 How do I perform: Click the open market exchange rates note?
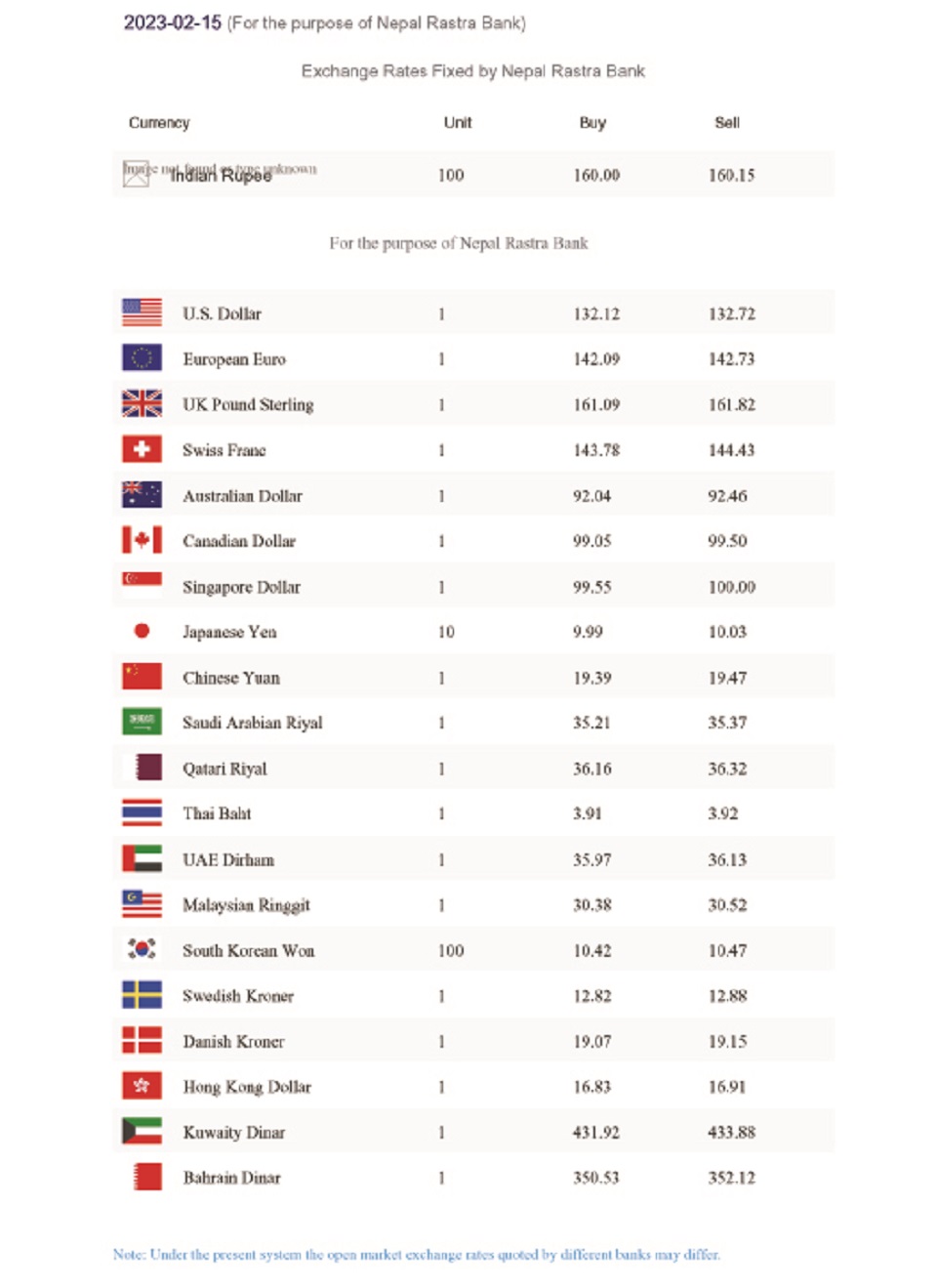click(417, 1254)
